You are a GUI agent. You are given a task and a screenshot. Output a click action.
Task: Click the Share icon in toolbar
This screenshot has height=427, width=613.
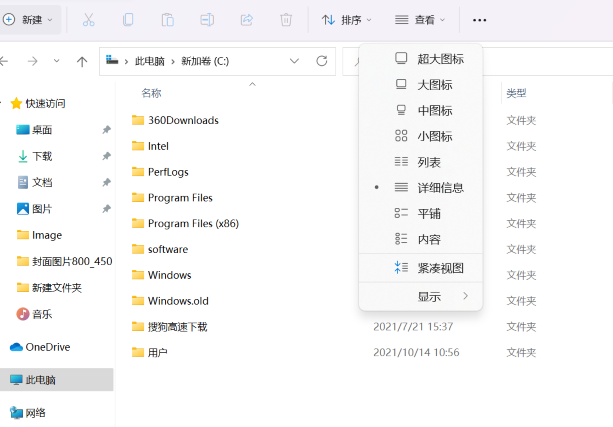point(247,20)
